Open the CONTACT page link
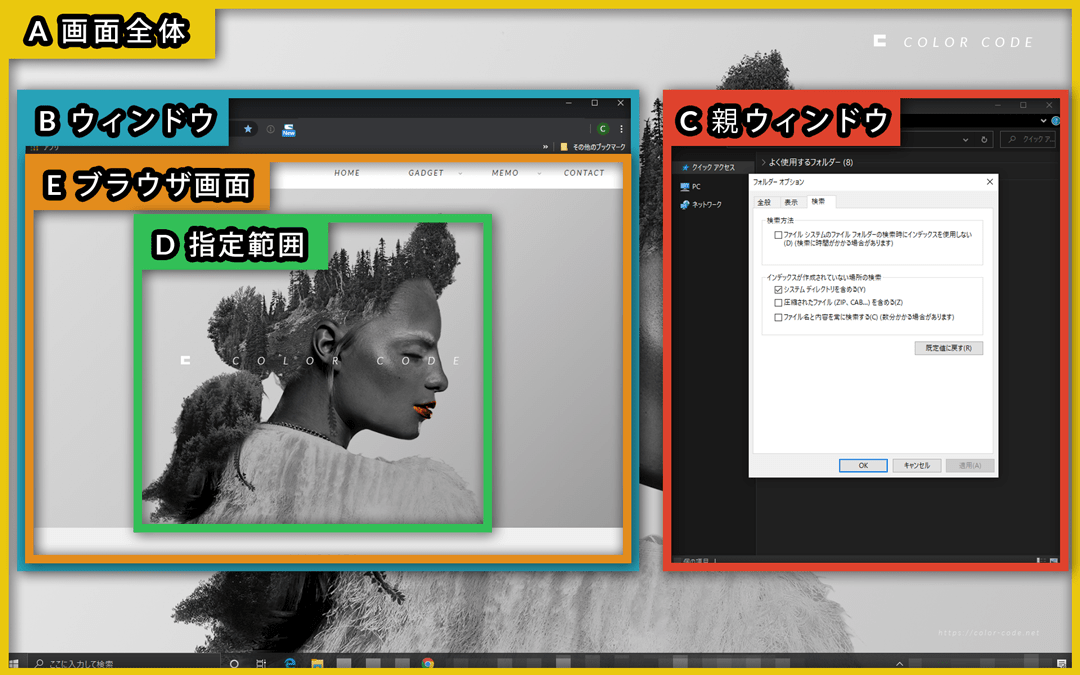This screenshot has height=675, width=1080. point(584,173)
